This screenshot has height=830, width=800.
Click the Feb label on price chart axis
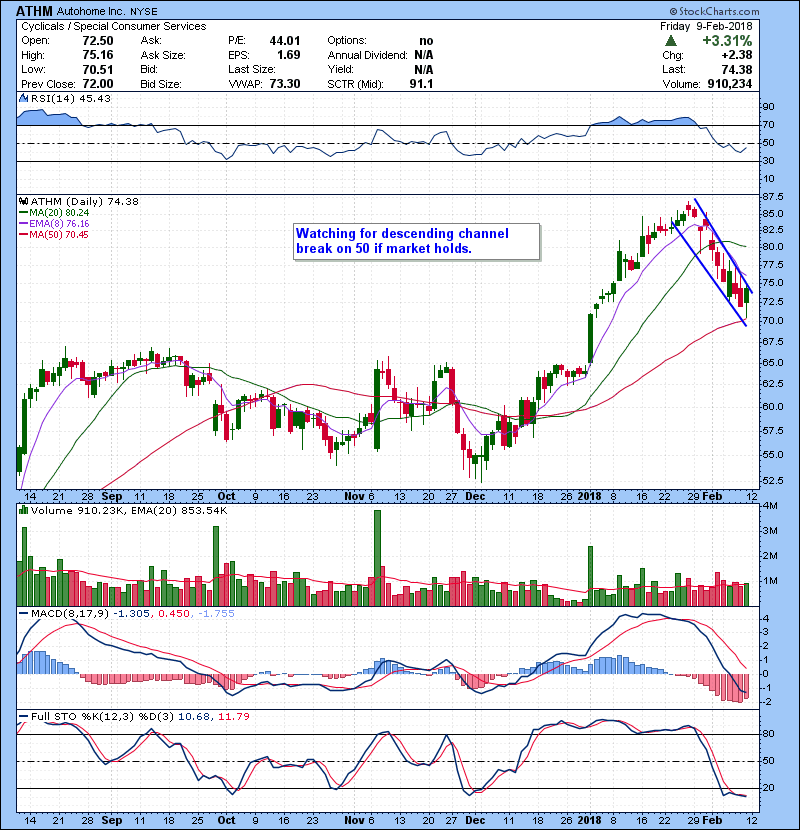[x=712, y=497]
